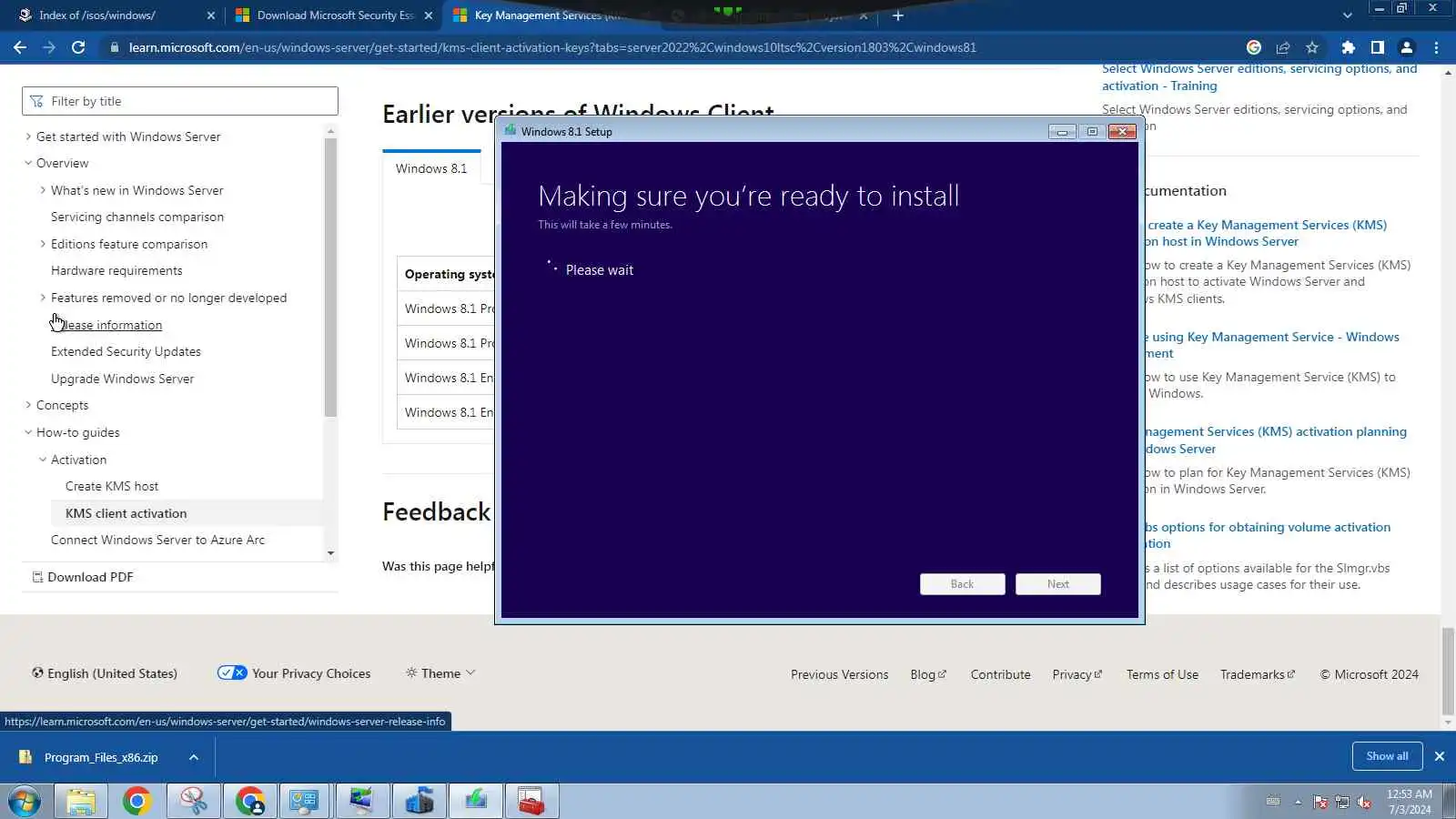This screenshot has width=1456, height=819.
Task: Open Your Privacy Choices
Action: point(294,673)
